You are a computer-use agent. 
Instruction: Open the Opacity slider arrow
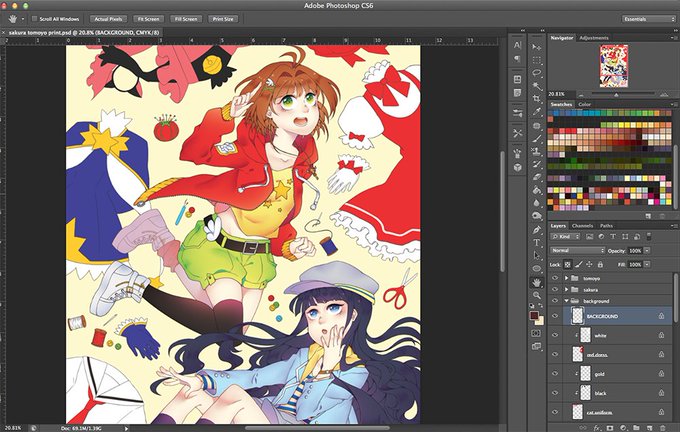[x=647, y=251]
